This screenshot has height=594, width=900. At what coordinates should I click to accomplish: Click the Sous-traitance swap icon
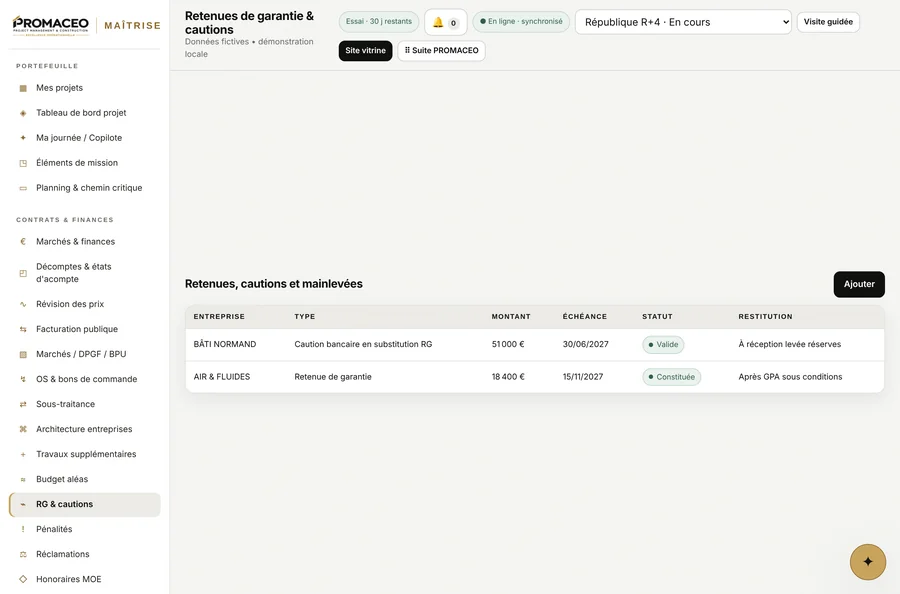pos(23,404)
